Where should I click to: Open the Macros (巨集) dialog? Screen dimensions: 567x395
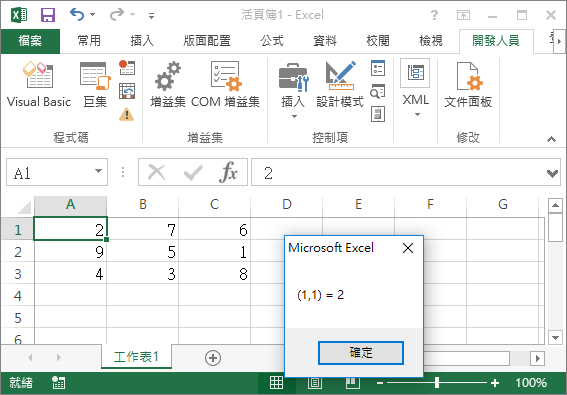(95, 84)
